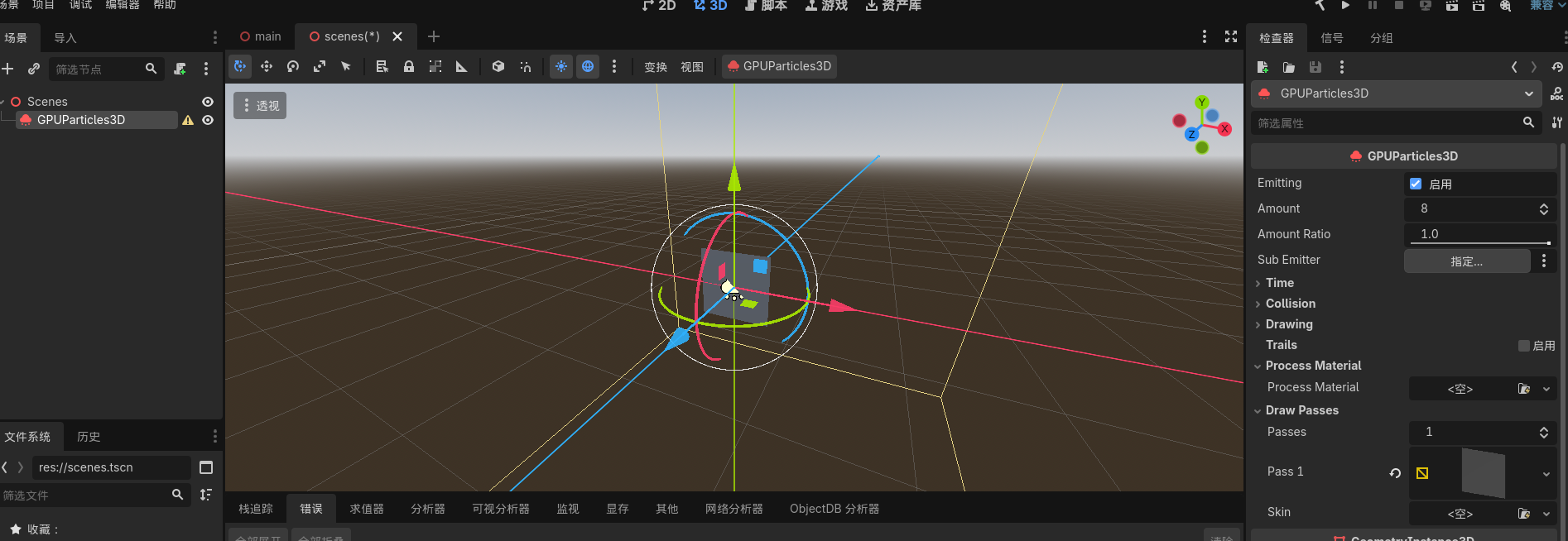Image resolution: width=1568 pixels, height=541 pixels.
Task: Toggle preview environment globe icon
Action: (588, 66)
